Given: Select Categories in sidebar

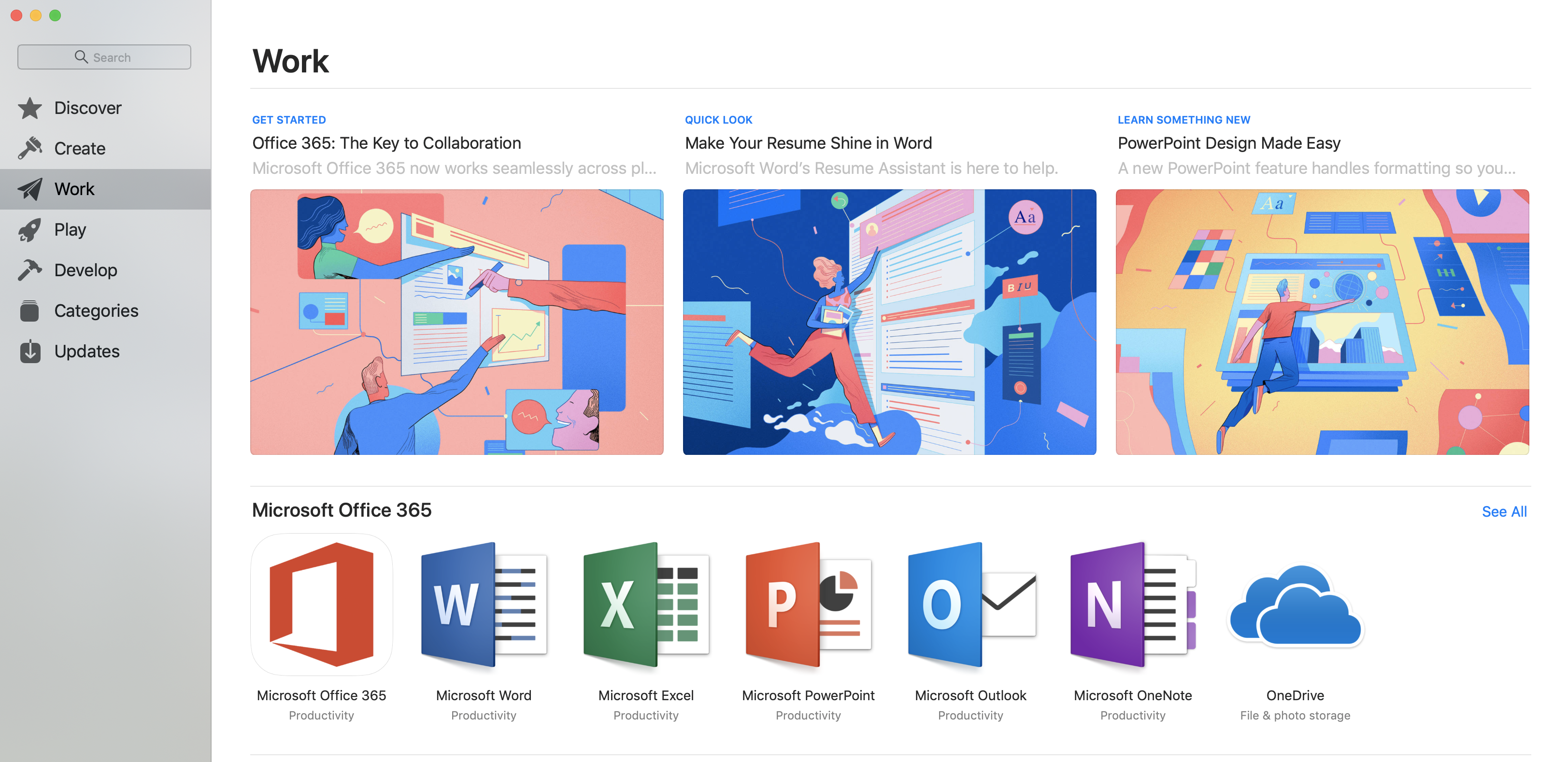Looking at the screenshot, I should (x=96, y=310).
